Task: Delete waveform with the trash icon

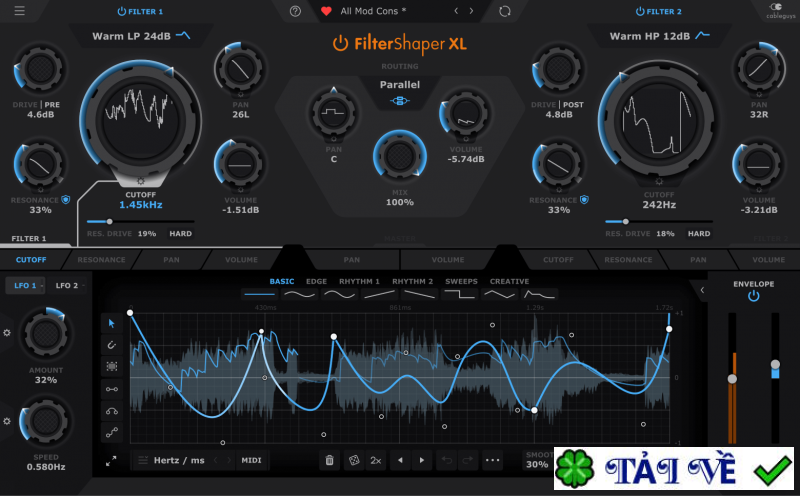Action: [x=330, y=460]
